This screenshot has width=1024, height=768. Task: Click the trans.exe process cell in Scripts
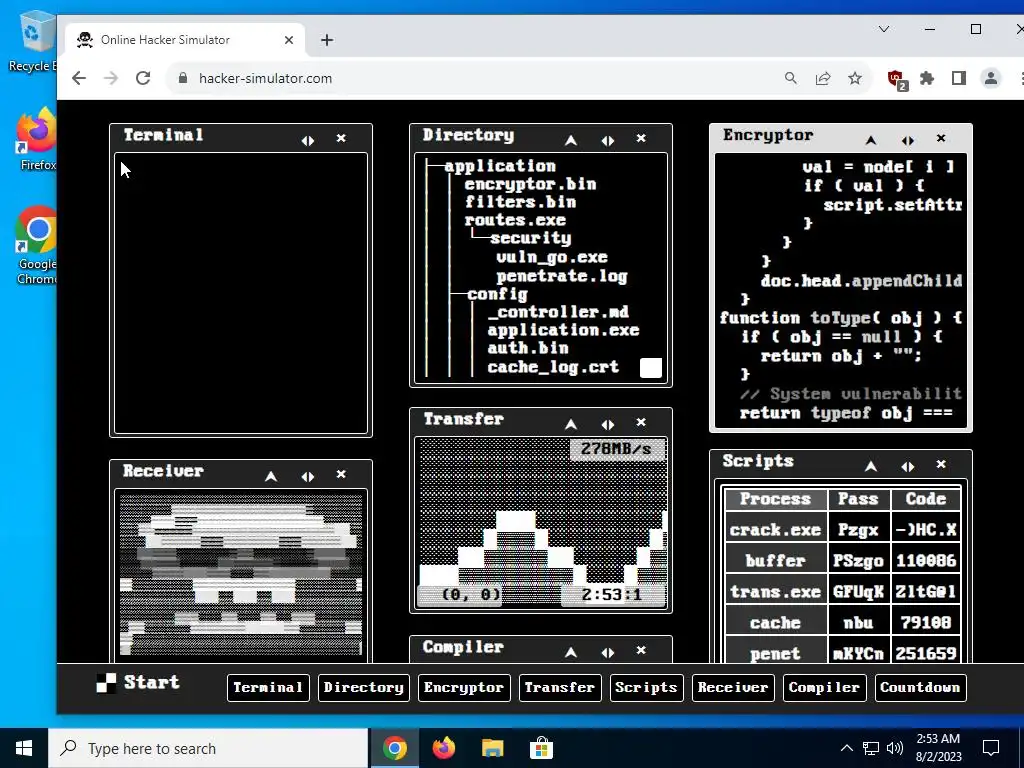pos(775,592)
